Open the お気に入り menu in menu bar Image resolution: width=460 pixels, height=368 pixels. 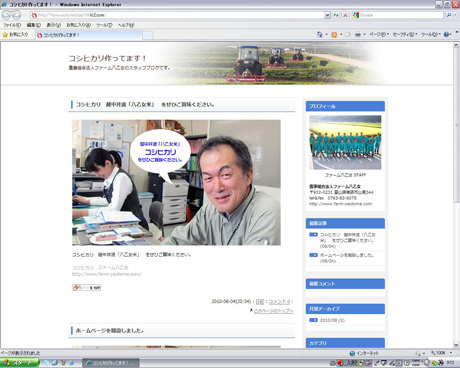tap(78, 25)
